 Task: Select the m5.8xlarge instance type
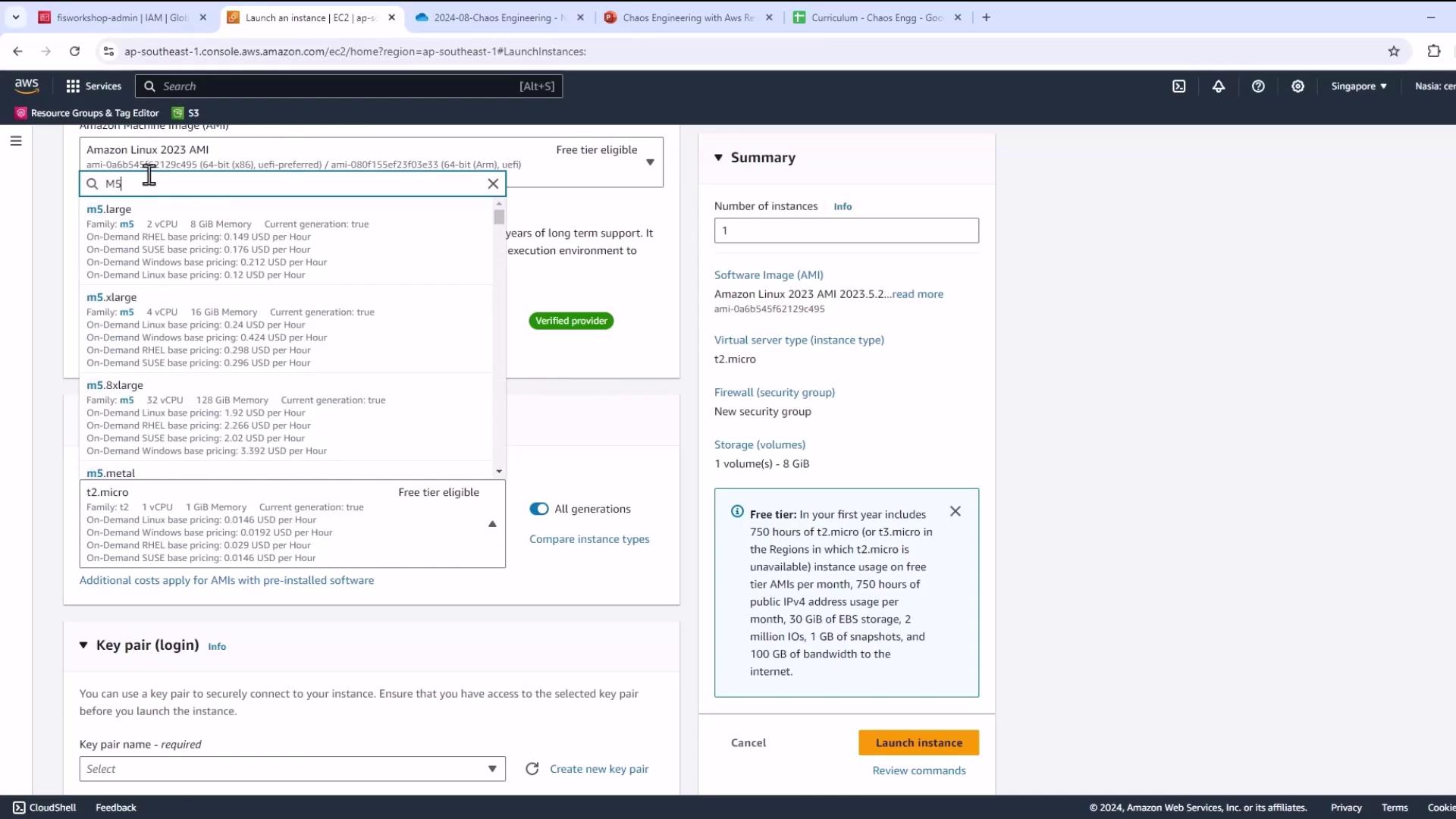(x=287, y=417)
